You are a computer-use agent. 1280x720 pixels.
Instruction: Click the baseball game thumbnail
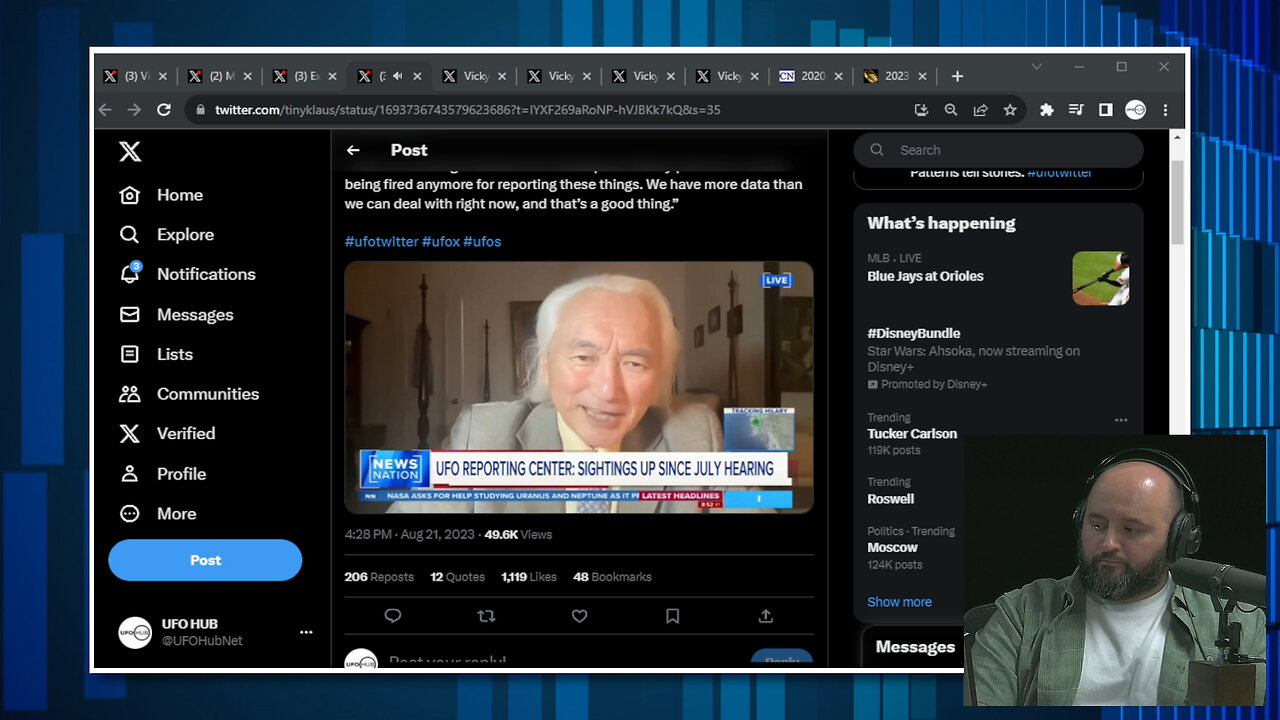click(1101, 278)
